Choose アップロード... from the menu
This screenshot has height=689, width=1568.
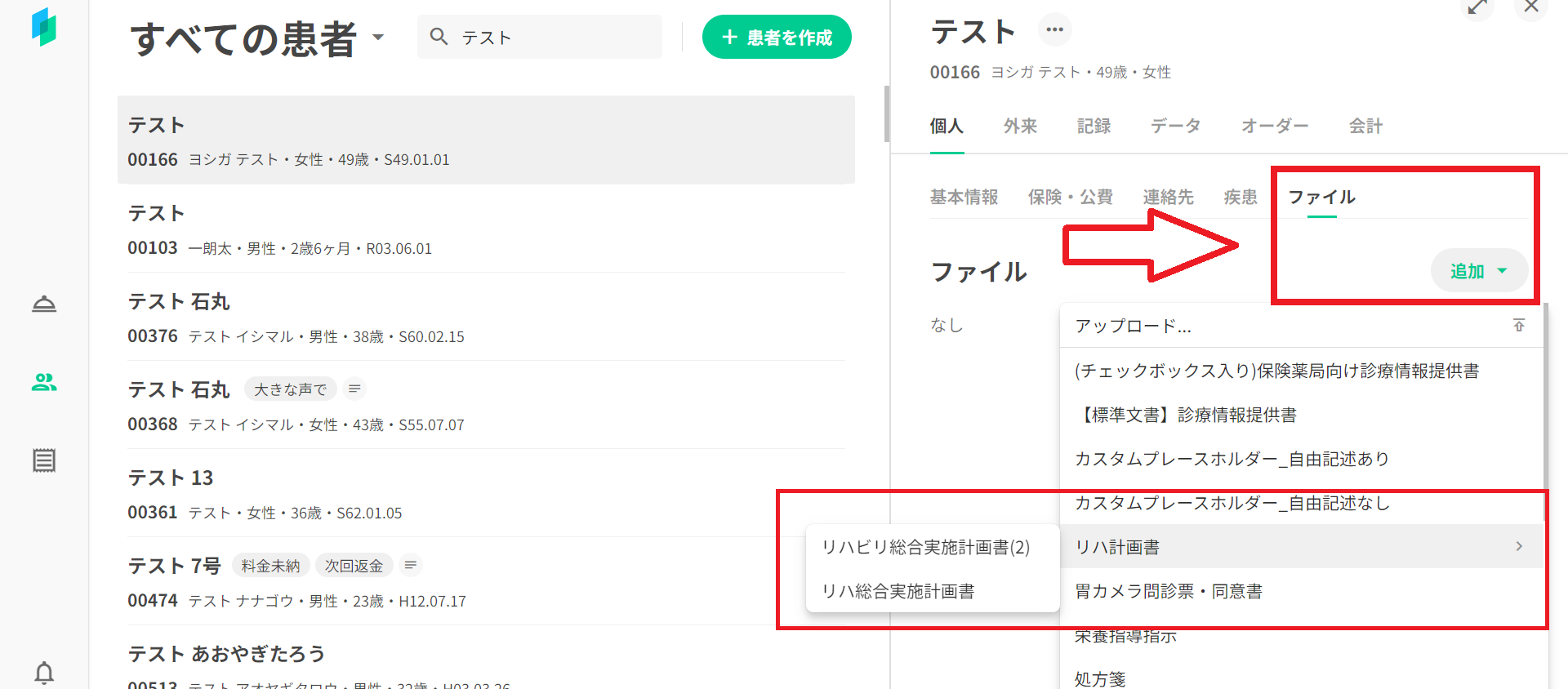click(1302, 326)
